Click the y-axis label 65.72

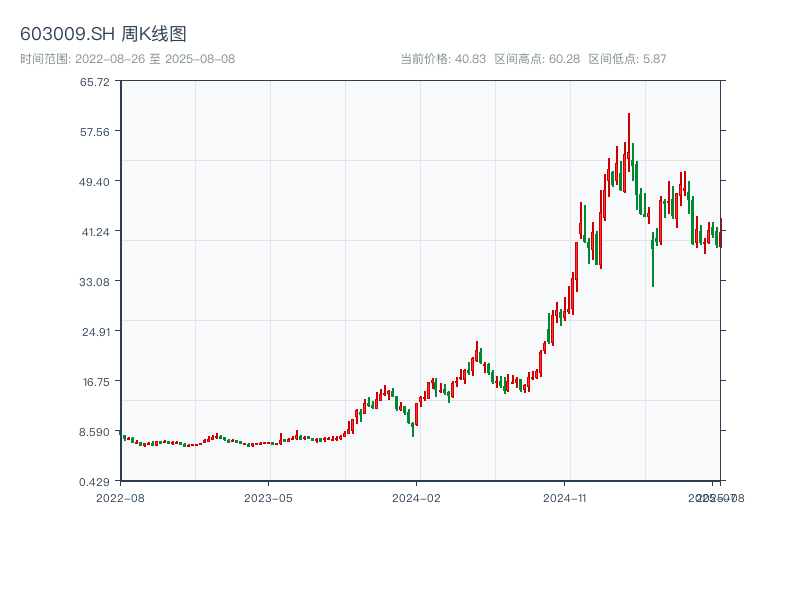95,82
